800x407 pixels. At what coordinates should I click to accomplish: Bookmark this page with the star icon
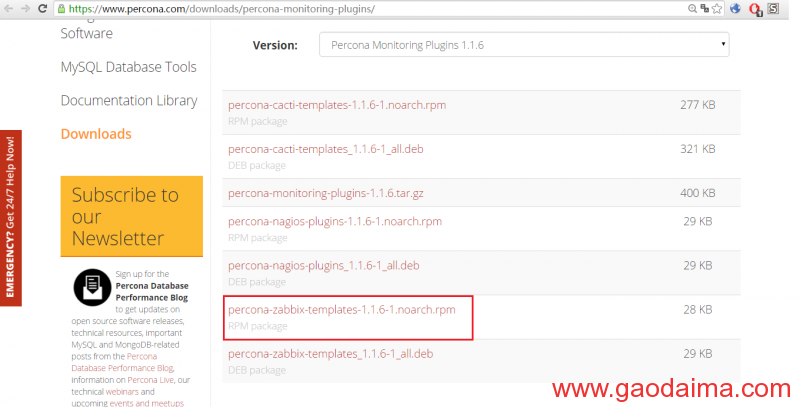coord(717,8)
